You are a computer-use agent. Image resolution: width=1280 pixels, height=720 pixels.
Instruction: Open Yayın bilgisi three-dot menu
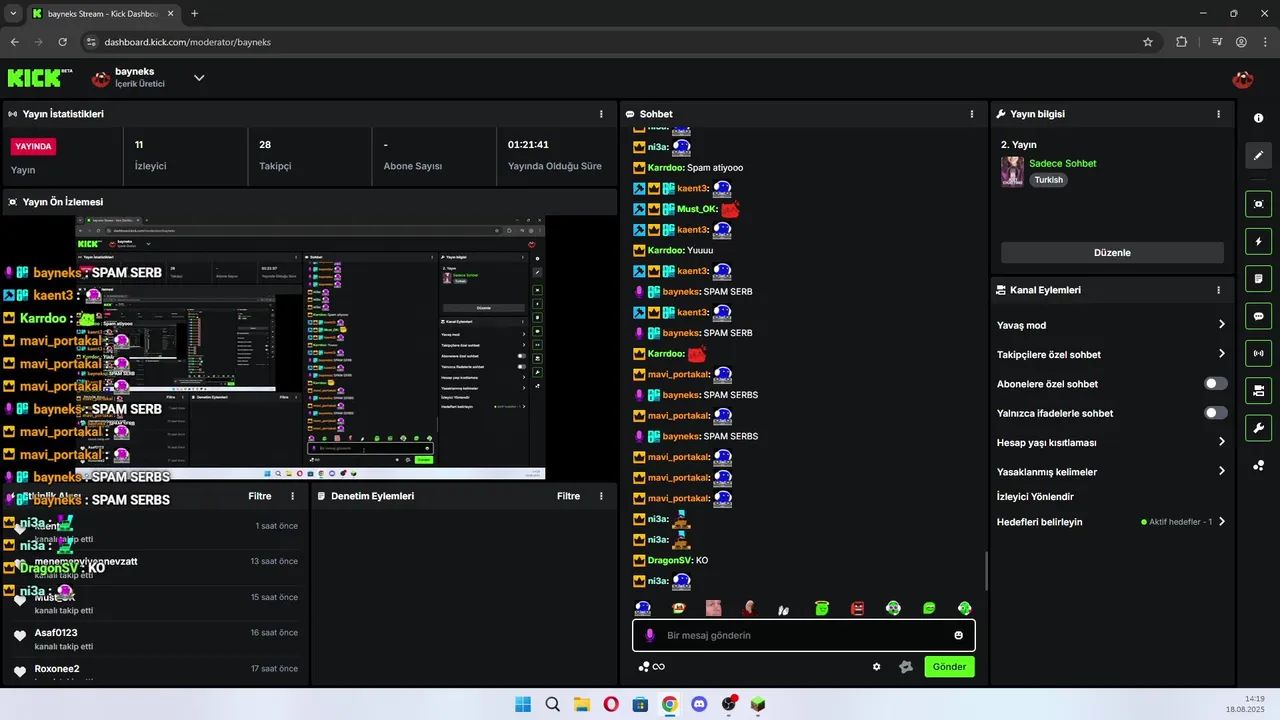pyautogui.click(x=1218, y=114)
